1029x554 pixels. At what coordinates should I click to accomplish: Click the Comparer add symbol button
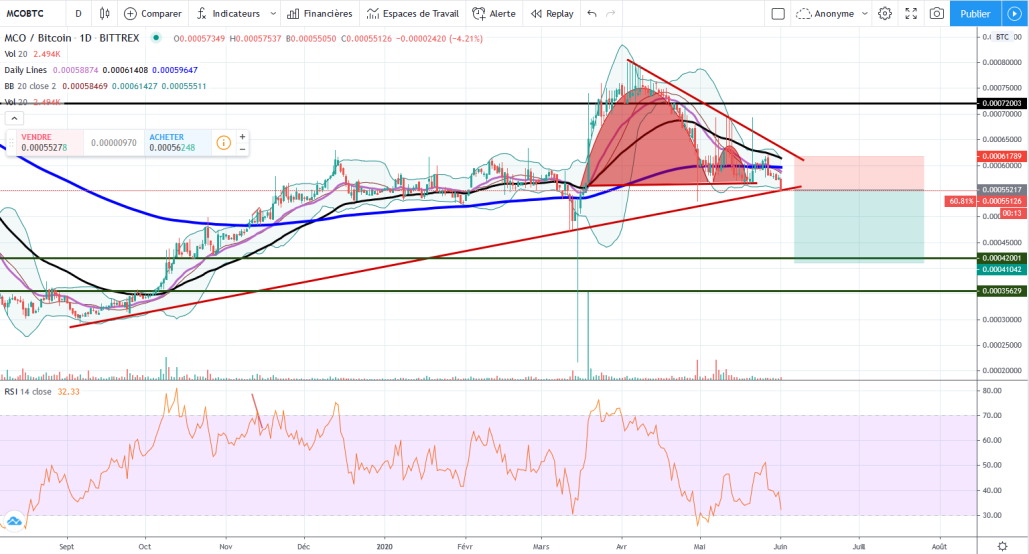click(x=153, y=13)
